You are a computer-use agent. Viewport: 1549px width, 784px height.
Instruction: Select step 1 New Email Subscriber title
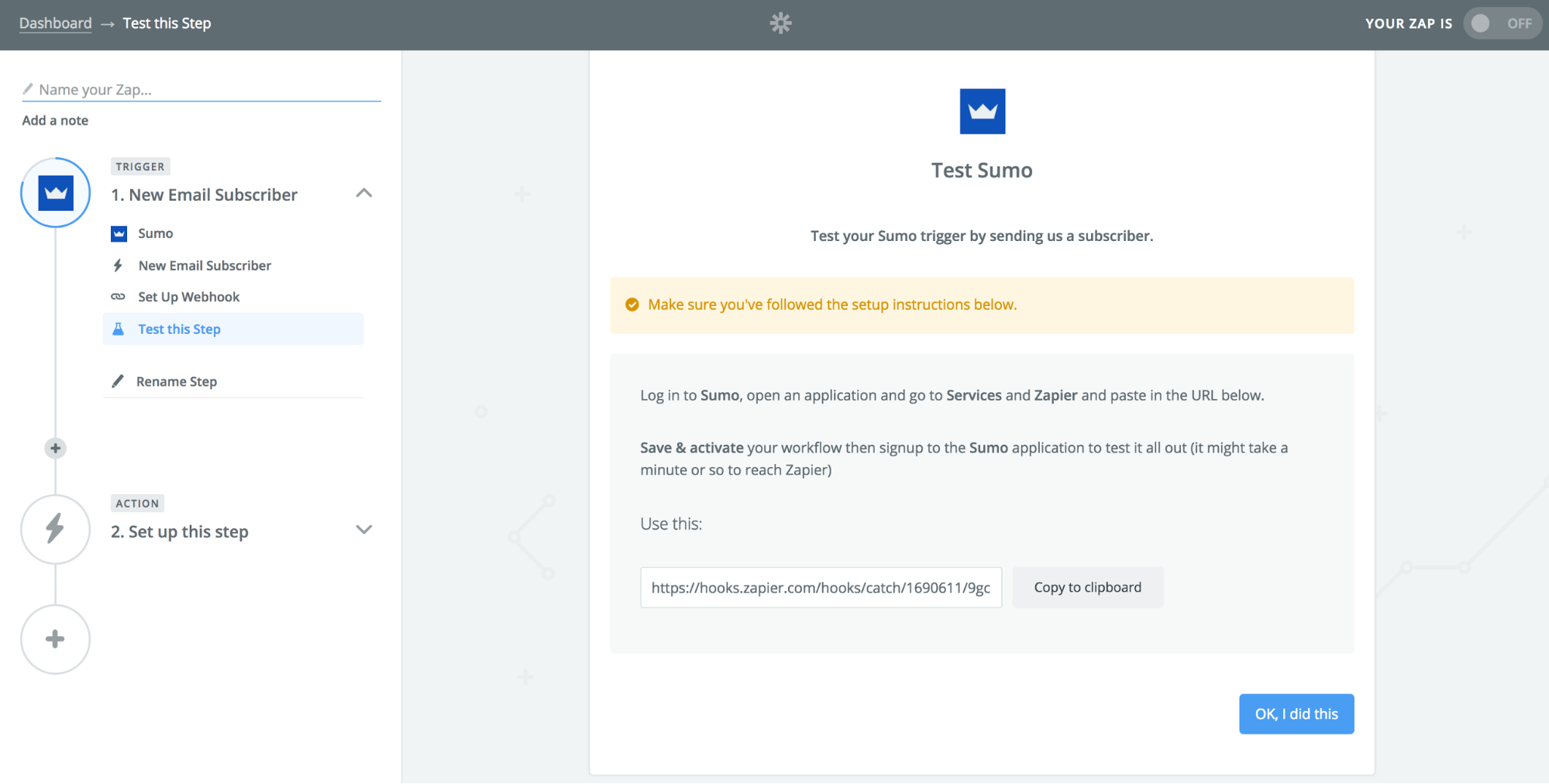pyautogui.click(x=204, y=194)
